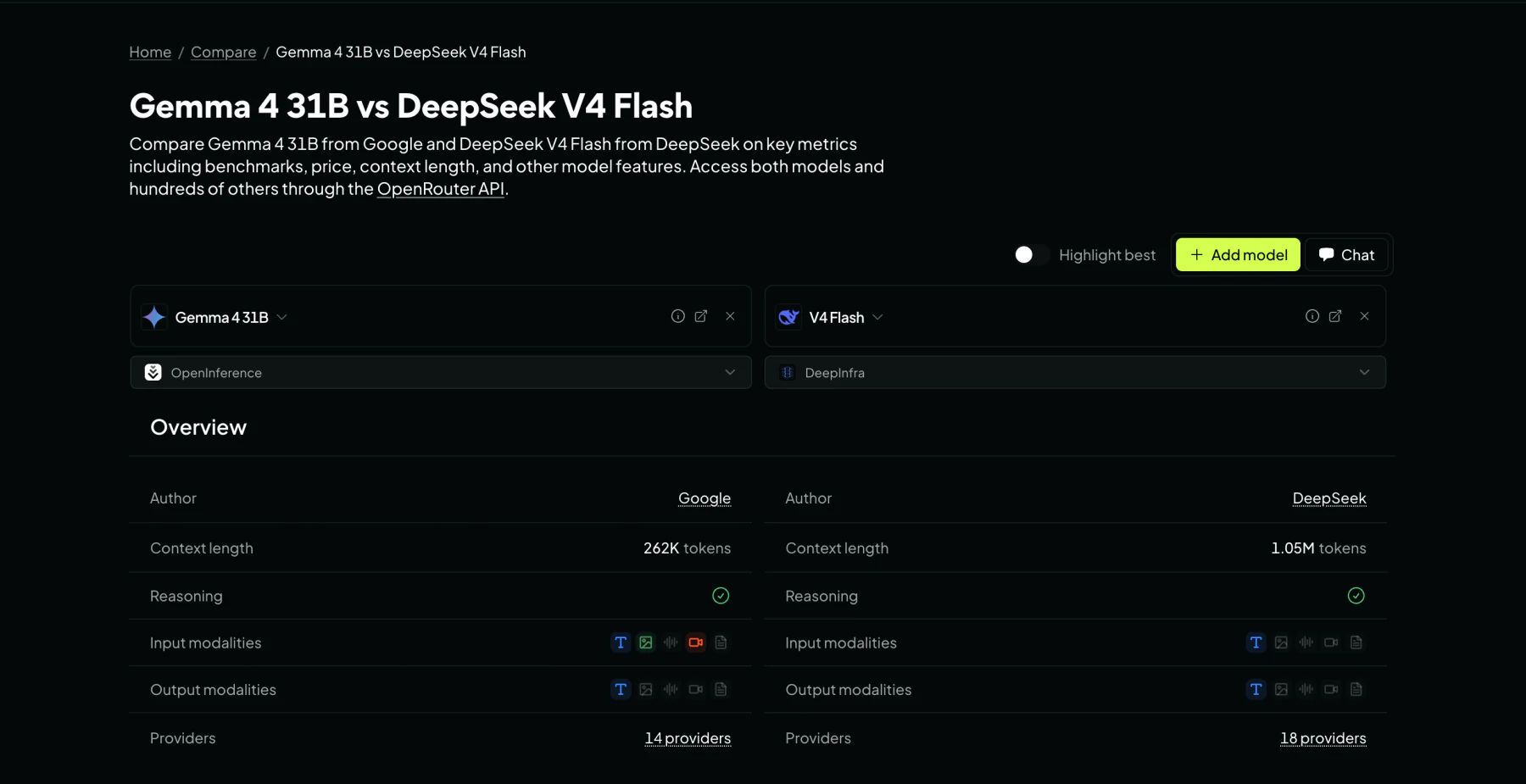Viewport: 1526px width, 784px height.
Task: Remove Gemma 4 31B with its X icon
Action: click(730, 316)
